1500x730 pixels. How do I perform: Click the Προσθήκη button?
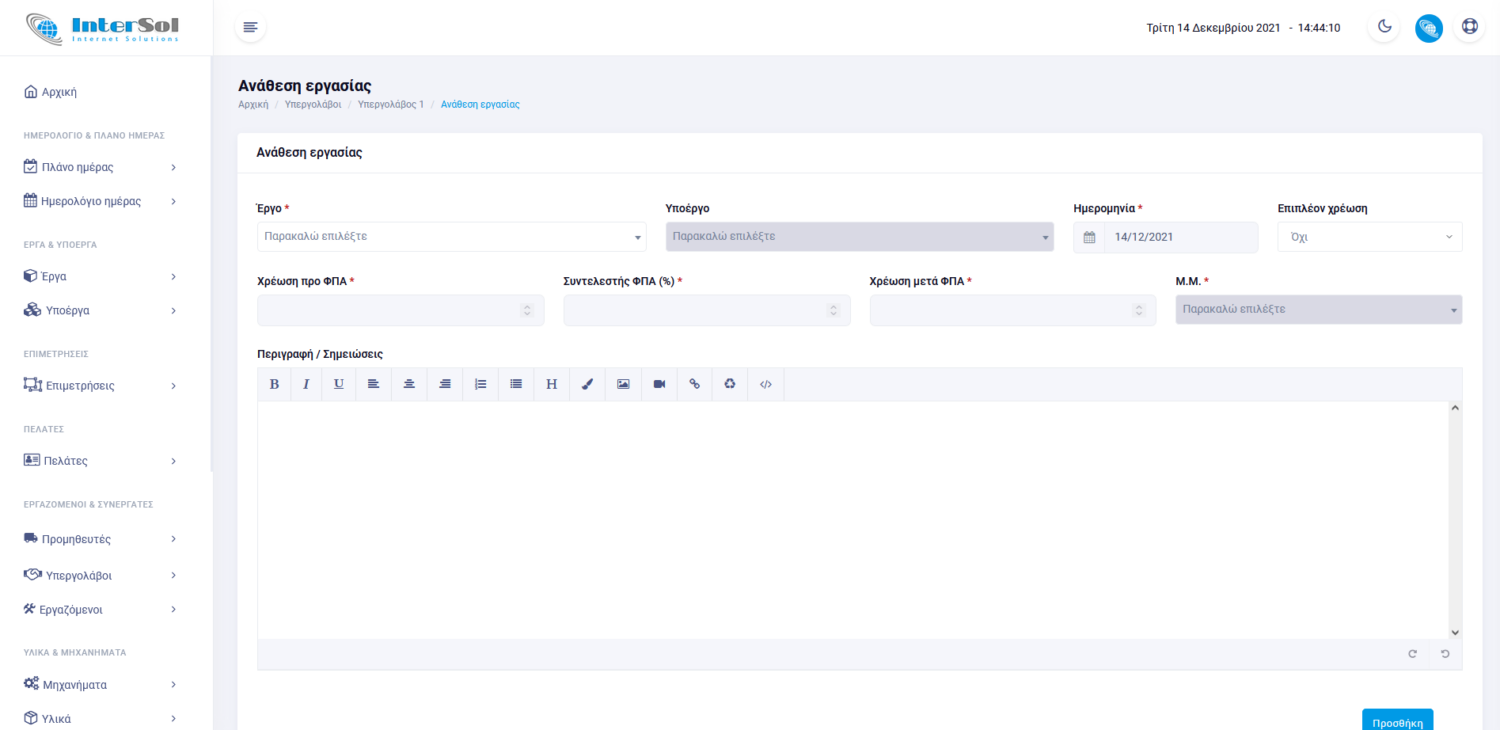tap(1397, 721)
